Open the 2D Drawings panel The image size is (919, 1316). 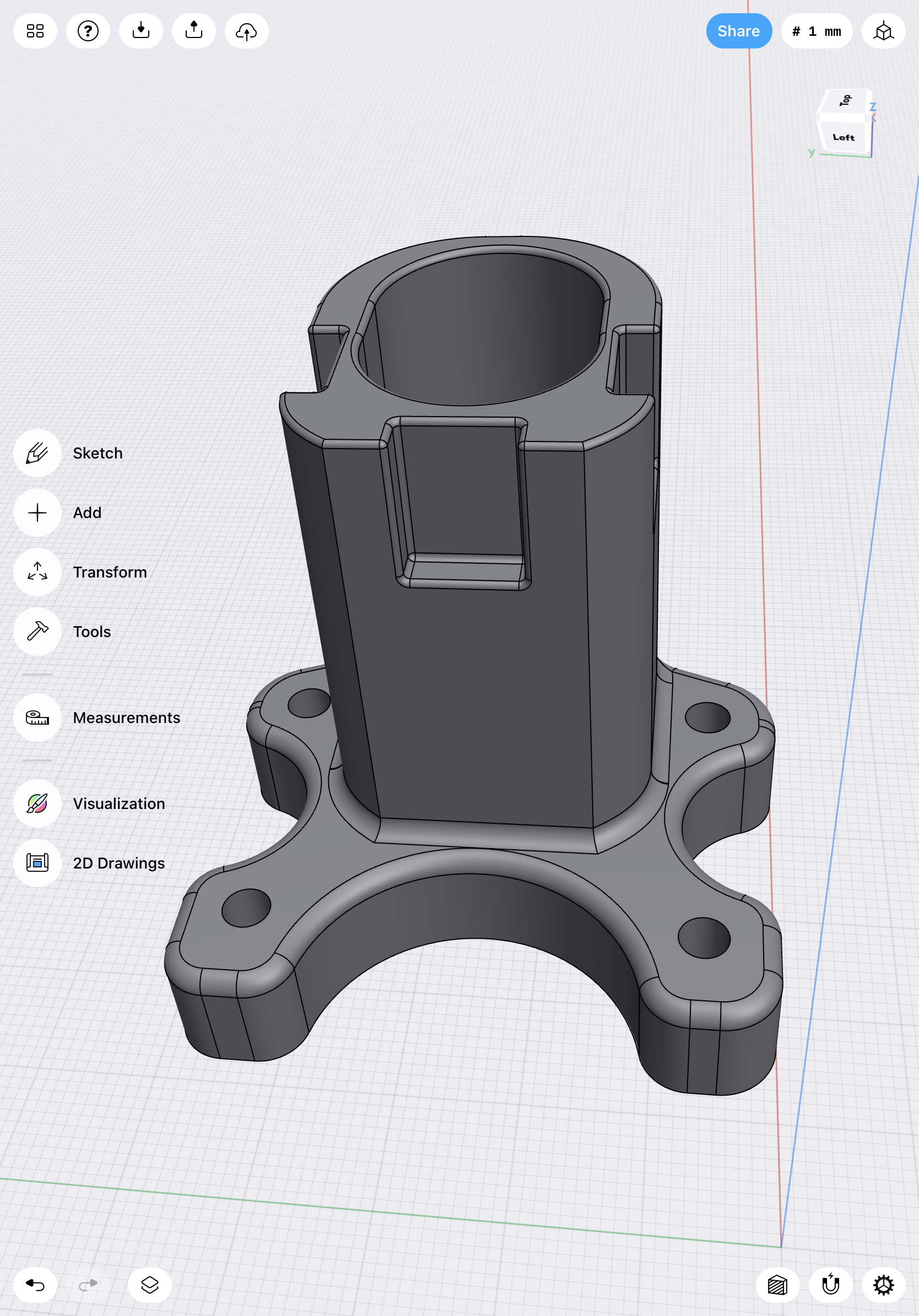(37, 862)
